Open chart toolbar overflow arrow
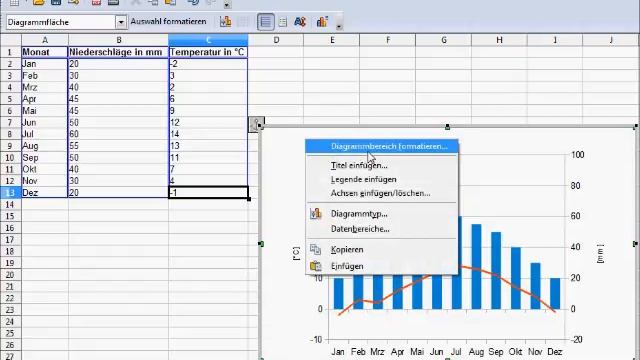640x360 pixels. pos(339,26)
